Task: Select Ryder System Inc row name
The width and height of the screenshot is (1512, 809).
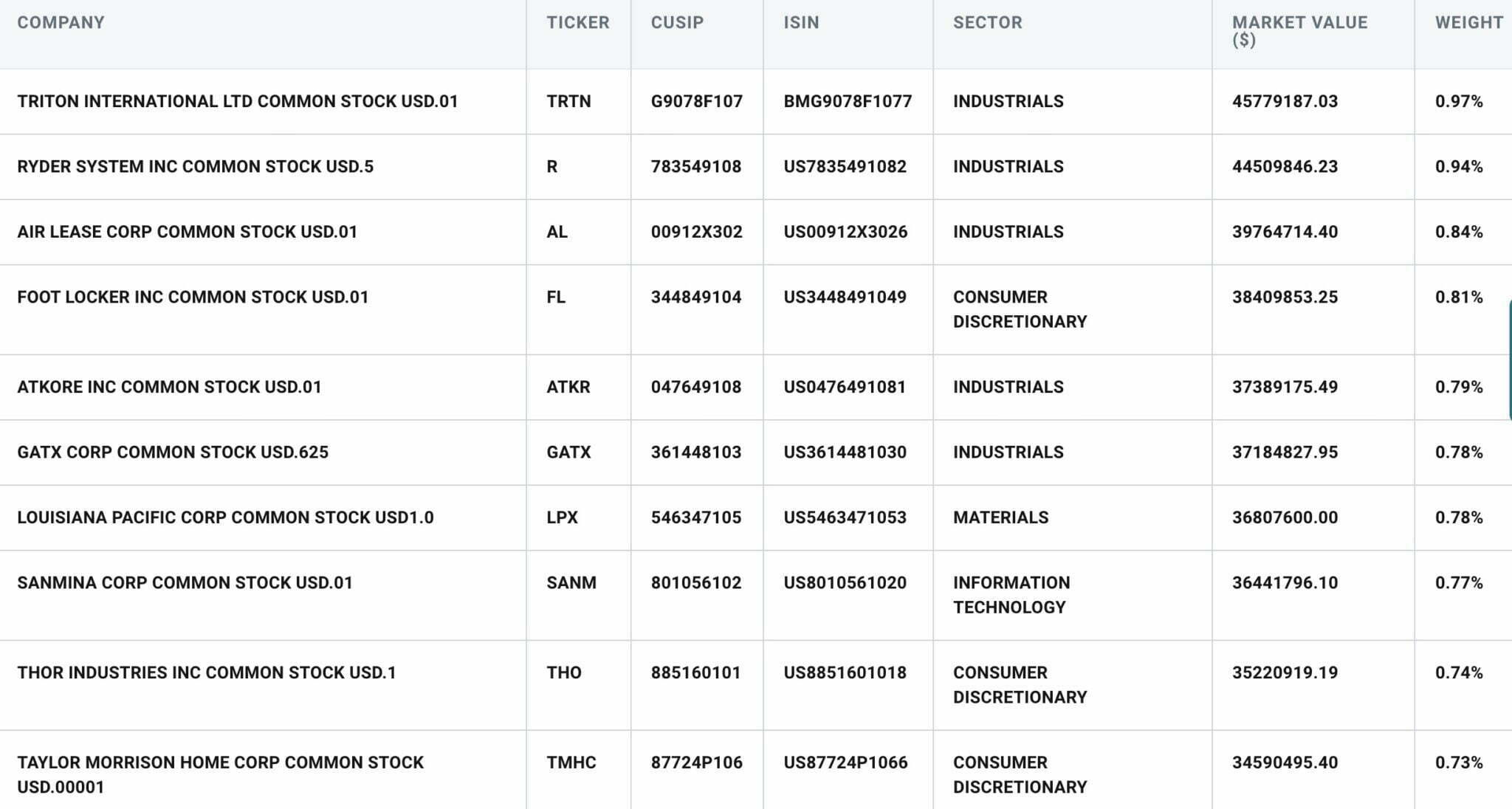Action: (196, 167)
